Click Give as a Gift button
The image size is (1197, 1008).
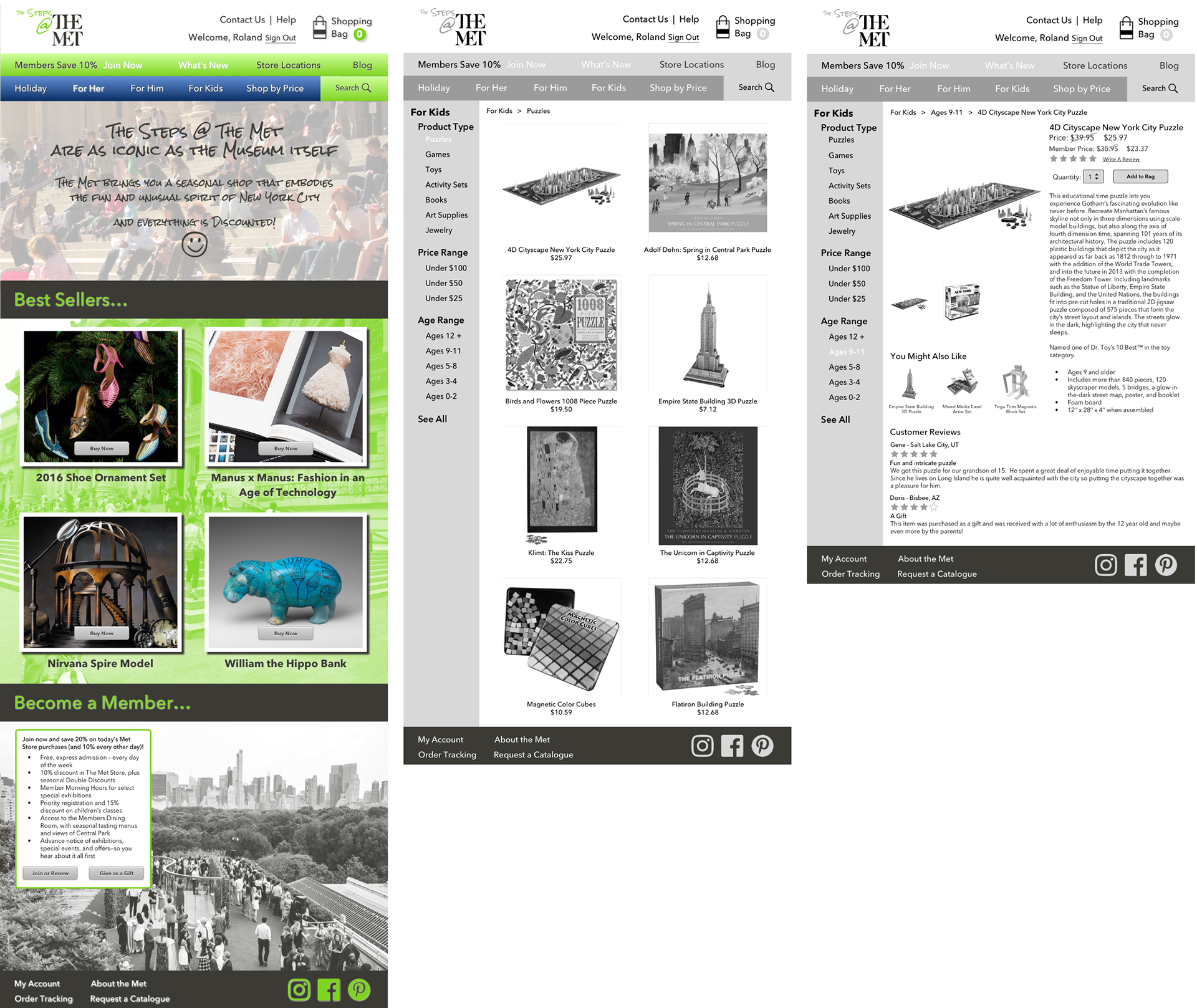coord(117,873)
